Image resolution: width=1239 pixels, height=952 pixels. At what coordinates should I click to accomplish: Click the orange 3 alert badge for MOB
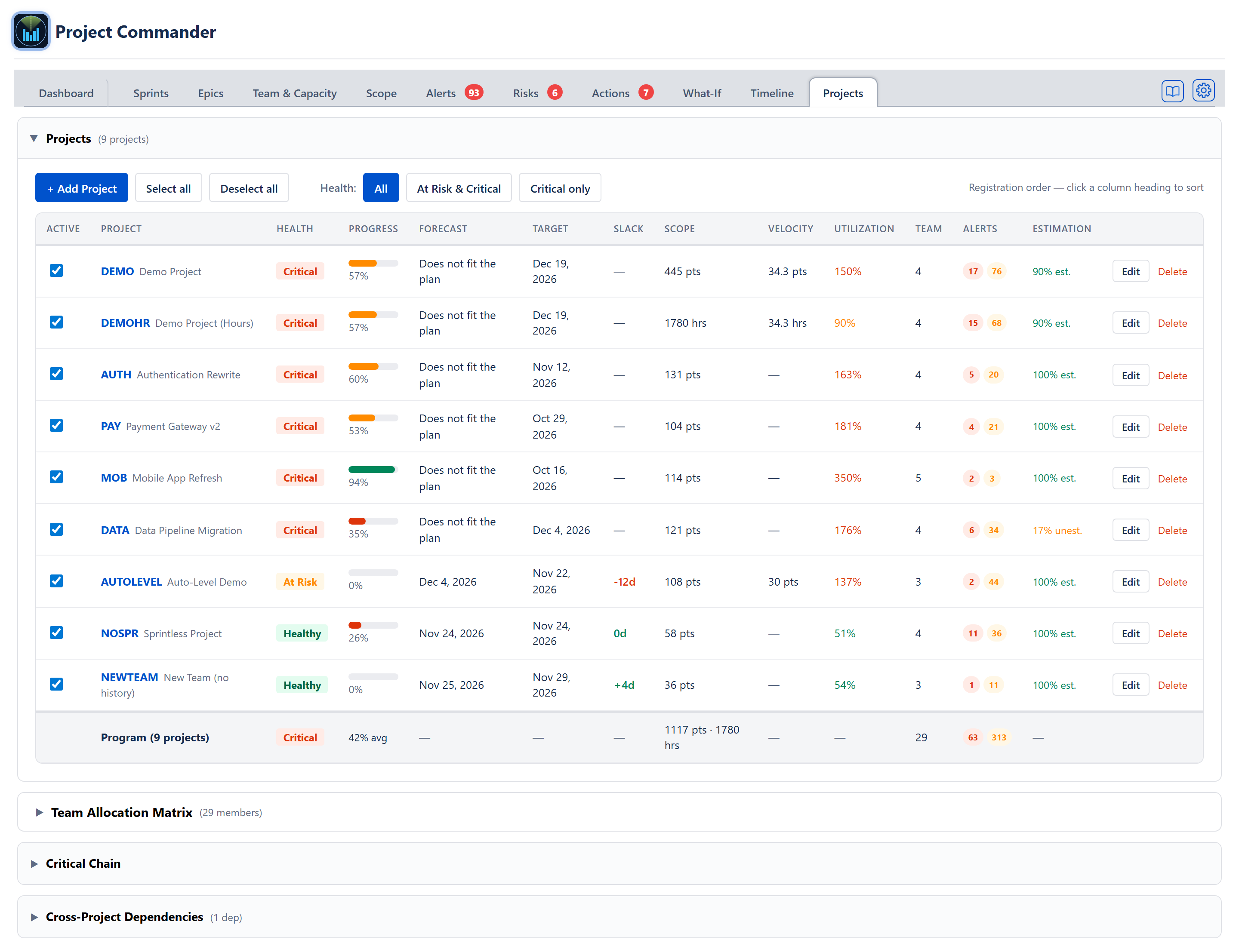coord(991,478)
